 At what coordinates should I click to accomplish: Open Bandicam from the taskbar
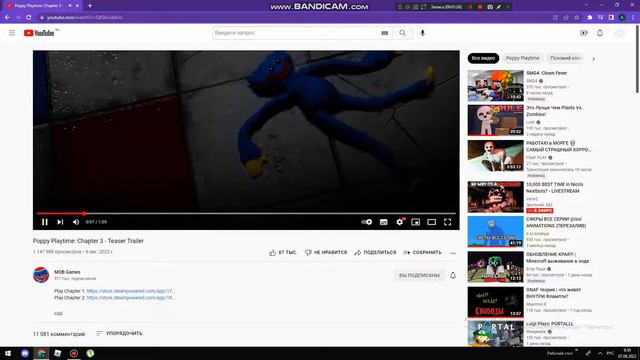tap(74, 353)
